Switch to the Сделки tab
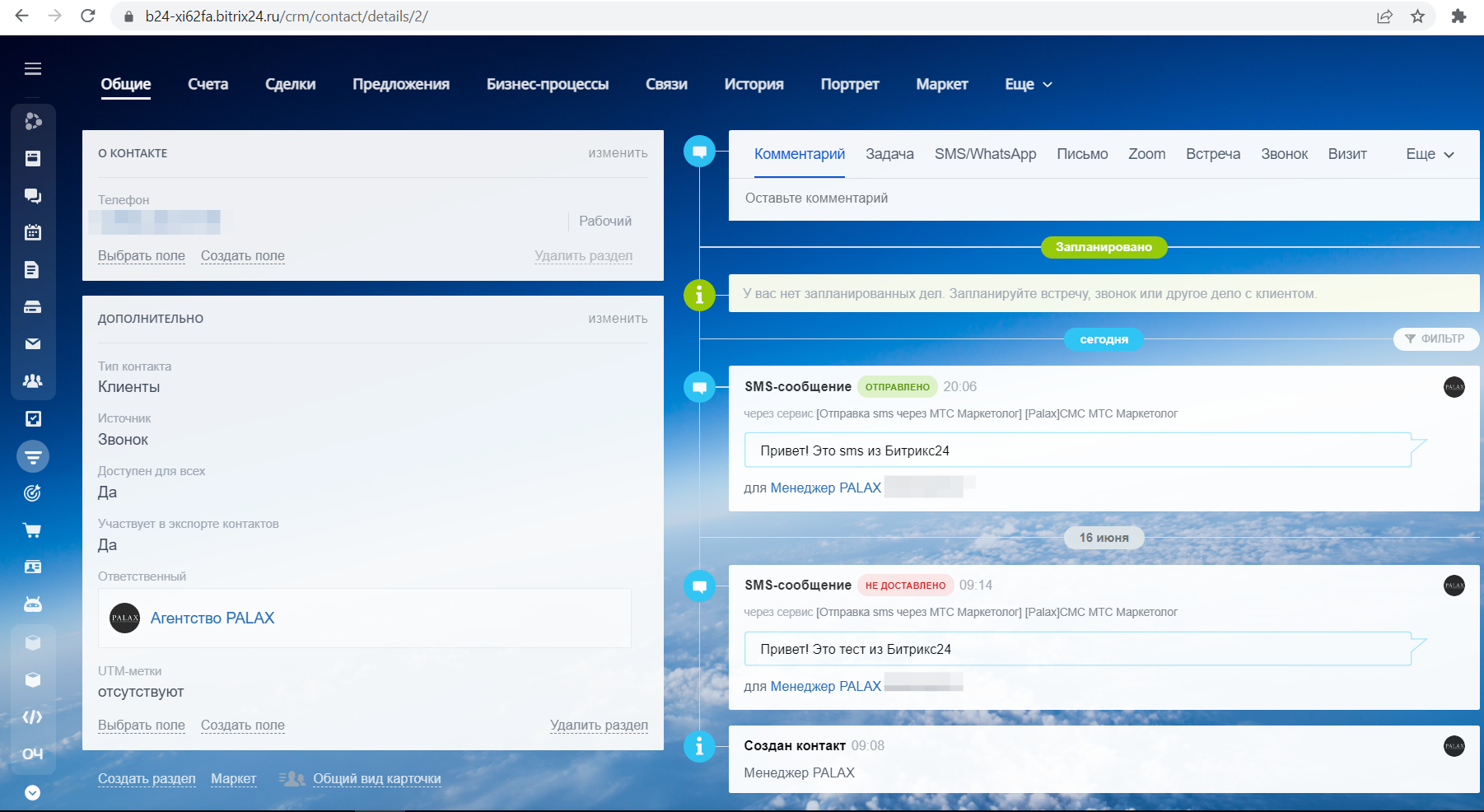Screen dimensions: 1484x812 (x=290, y=84)
